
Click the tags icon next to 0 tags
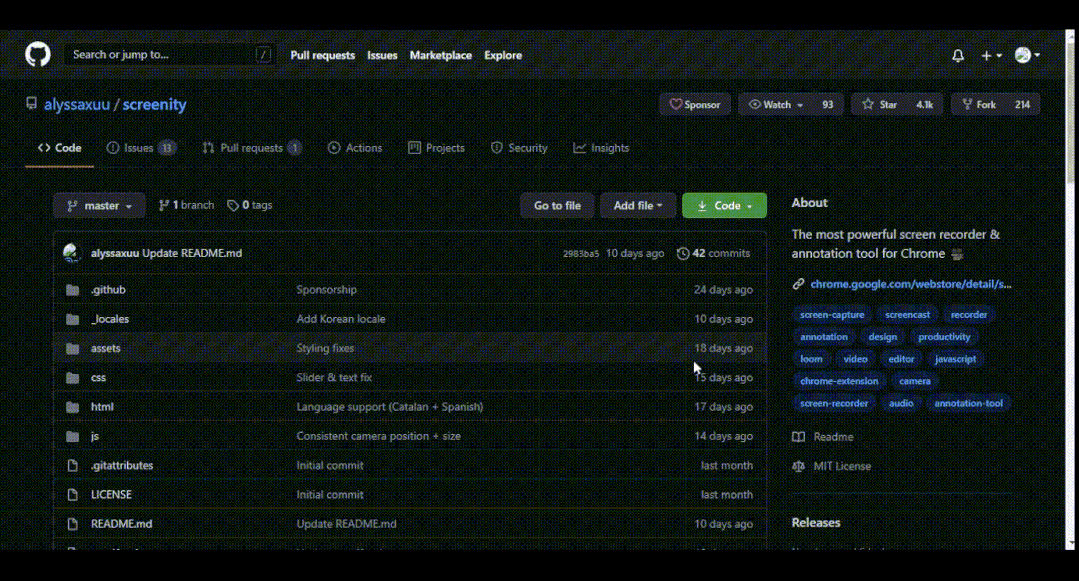(233, 206)
